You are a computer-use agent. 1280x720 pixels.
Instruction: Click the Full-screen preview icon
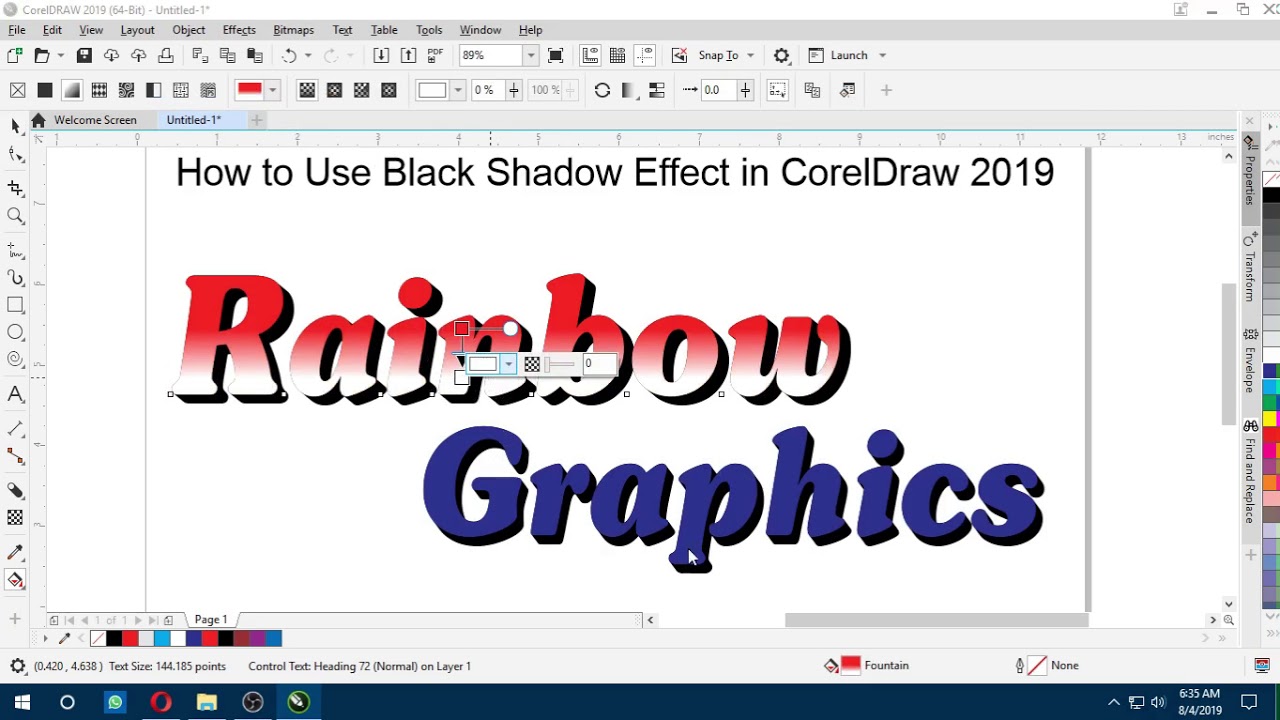(556, 55)
